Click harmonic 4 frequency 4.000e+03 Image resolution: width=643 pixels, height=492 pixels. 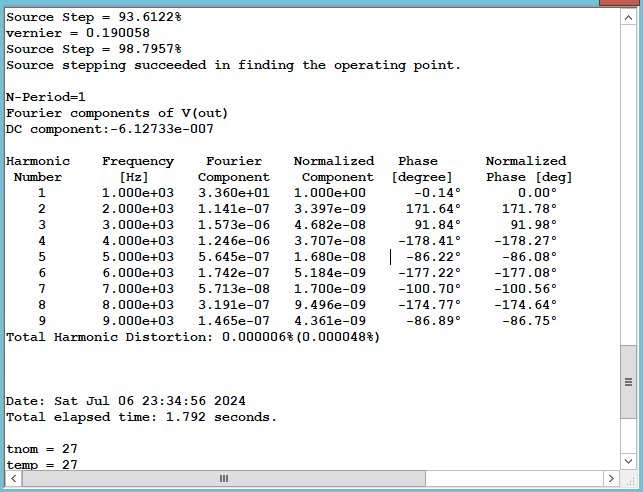(138, 241)
